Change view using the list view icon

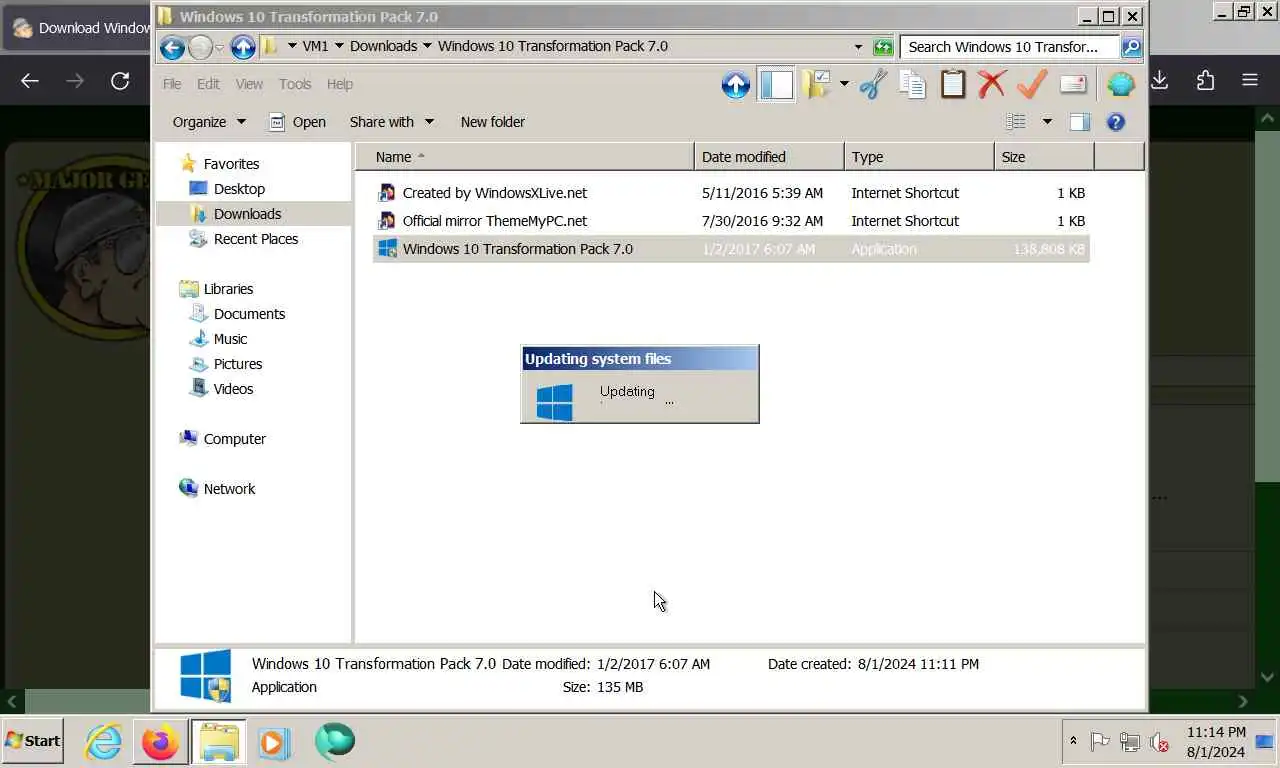1015,122
